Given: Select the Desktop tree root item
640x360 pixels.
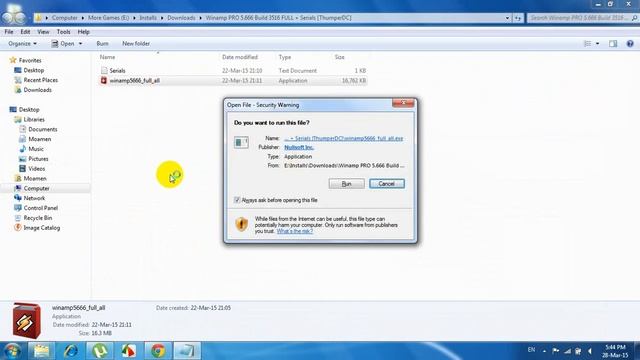Looking at the screenshot, I should coord(29,109).
